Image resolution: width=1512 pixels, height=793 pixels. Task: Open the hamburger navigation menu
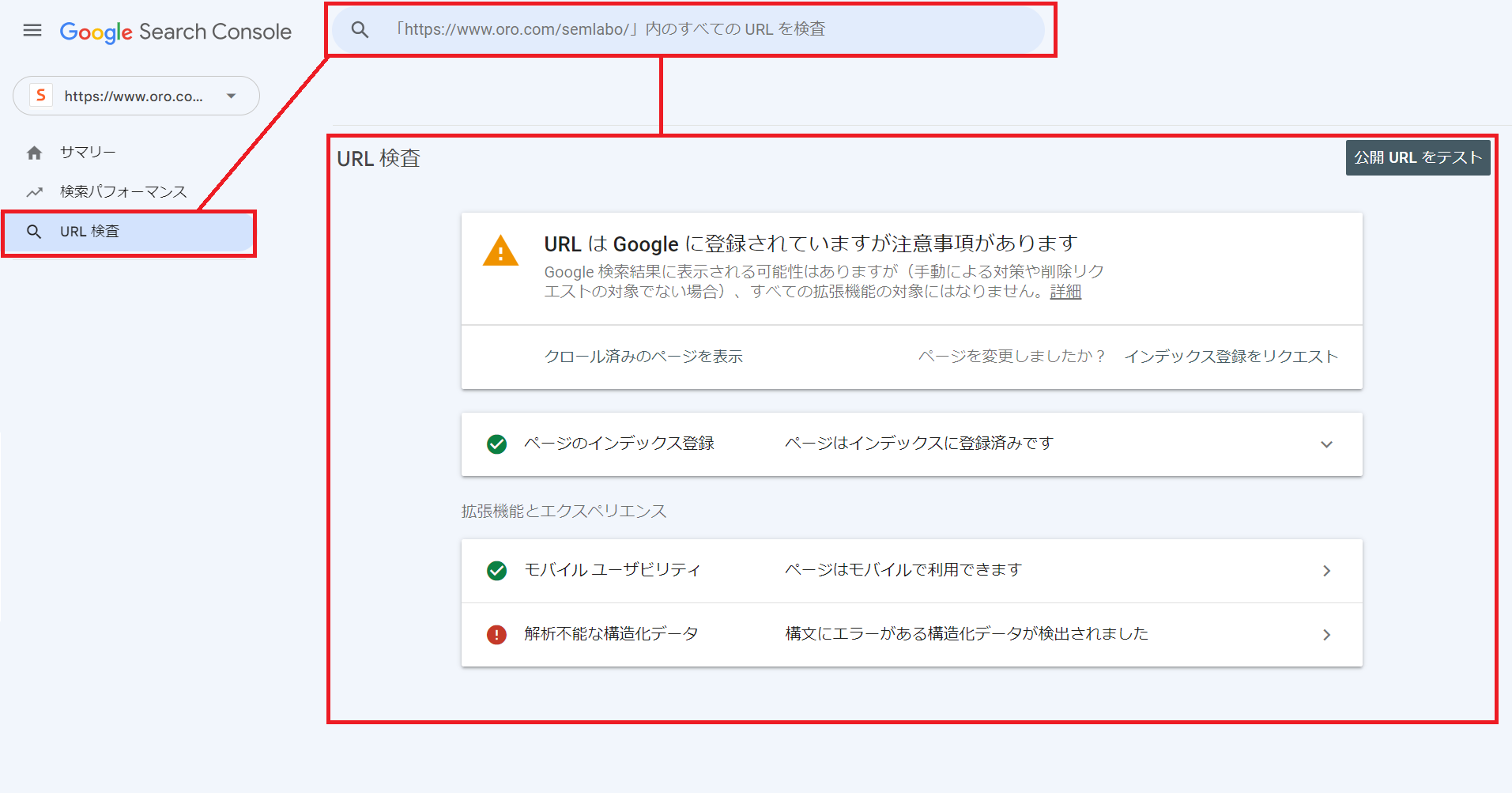32,30
